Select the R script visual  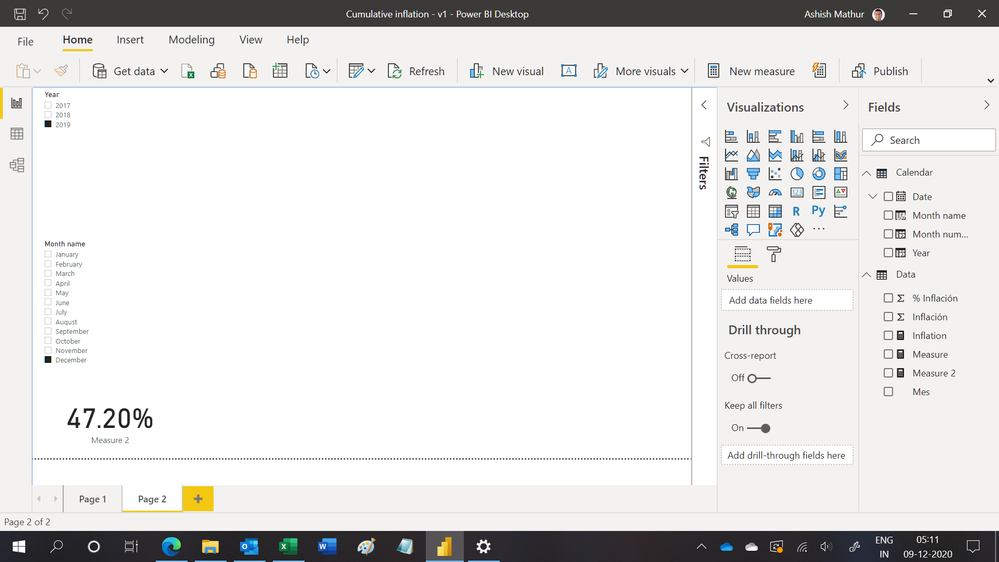(x=797, y=211)
